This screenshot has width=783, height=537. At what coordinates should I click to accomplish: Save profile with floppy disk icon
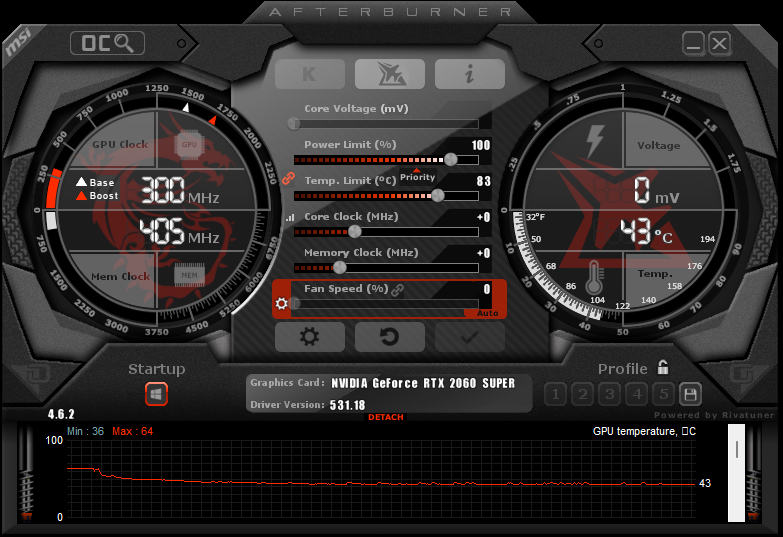pyautogui.click(x=690, y=395)
